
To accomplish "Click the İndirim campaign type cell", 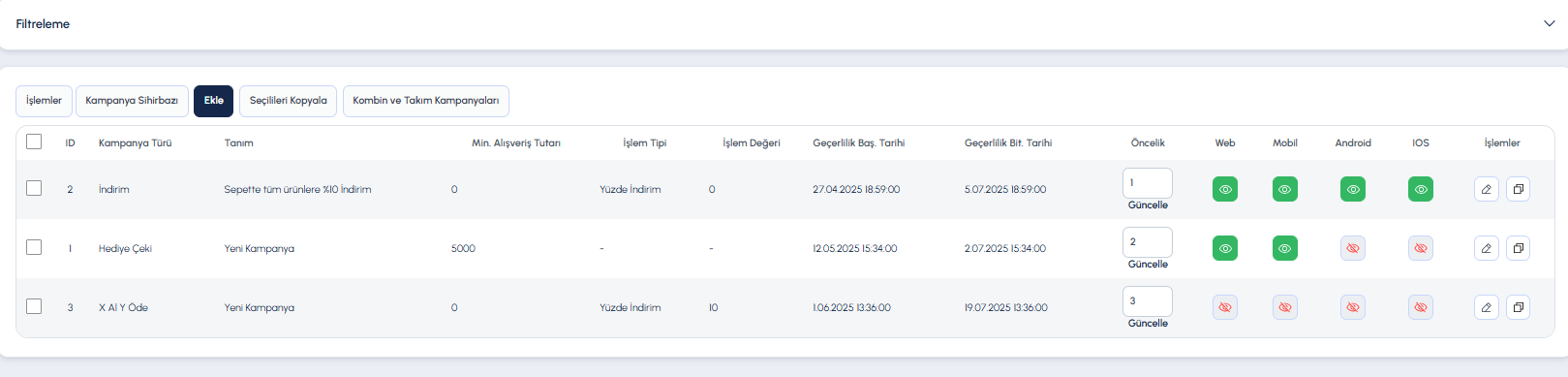I will click(x=113, y=189).
